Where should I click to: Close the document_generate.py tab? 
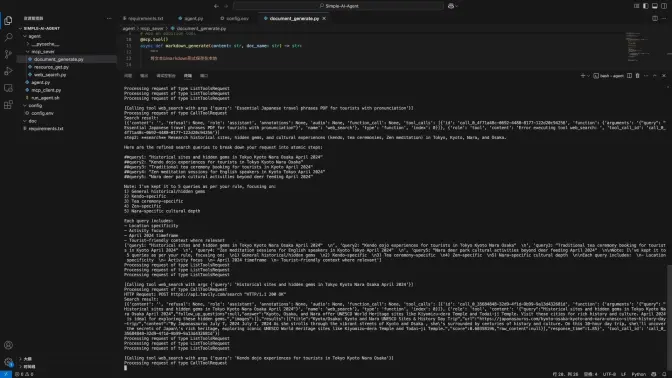pos(324,18)
